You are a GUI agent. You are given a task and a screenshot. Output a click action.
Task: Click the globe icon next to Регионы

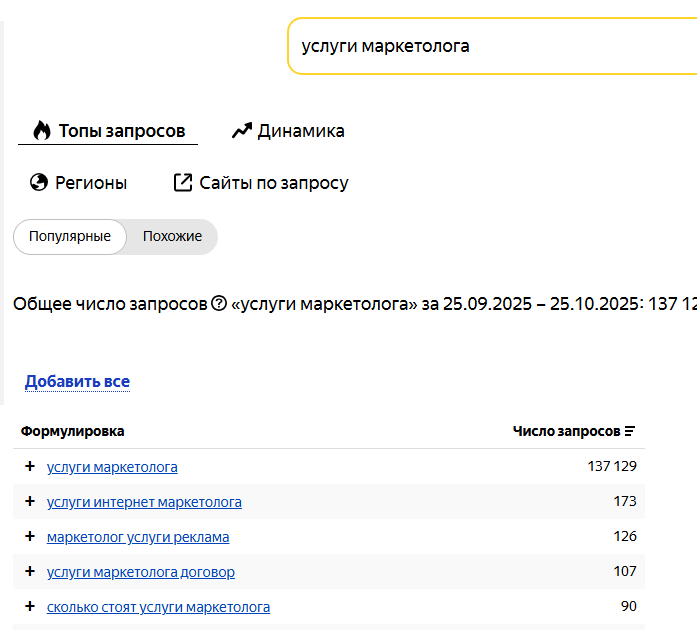(x=40, y=183)
